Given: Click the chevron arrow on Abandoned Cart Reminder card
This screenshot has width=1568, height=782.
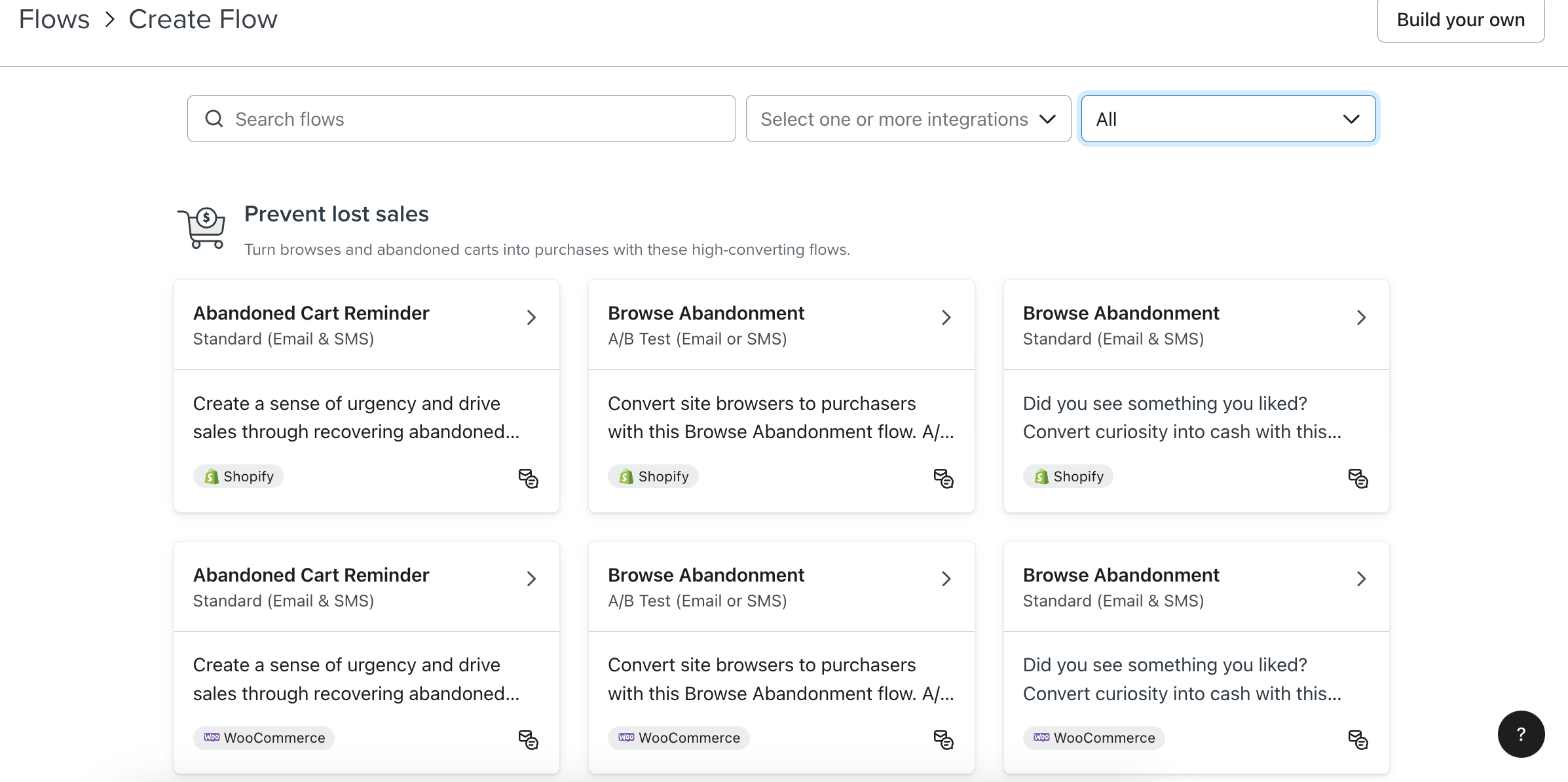Looking at the screenshot, I should pyautogui.click(x=530, y=317).
